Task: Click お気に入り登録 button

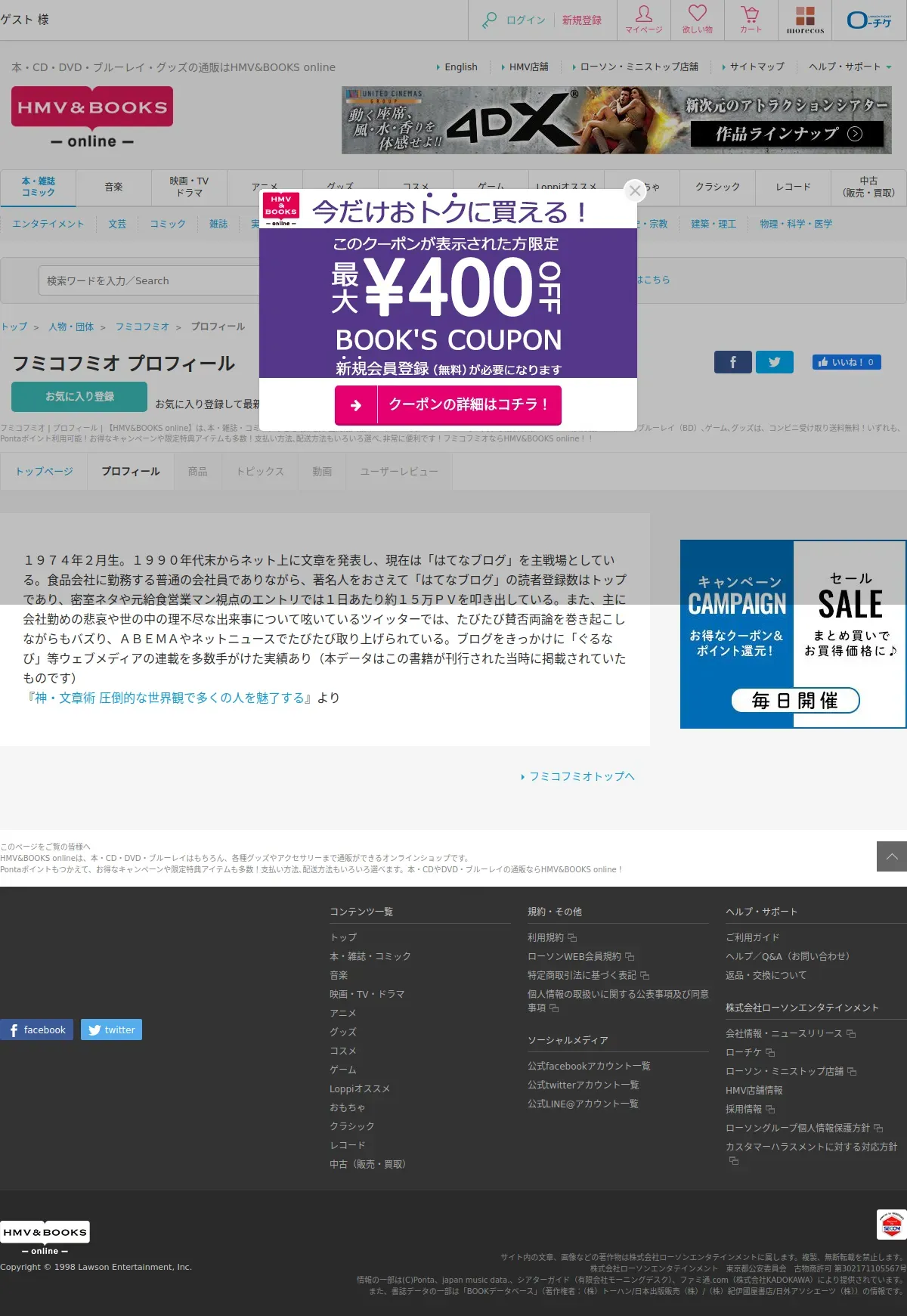Action: point(79,396)
